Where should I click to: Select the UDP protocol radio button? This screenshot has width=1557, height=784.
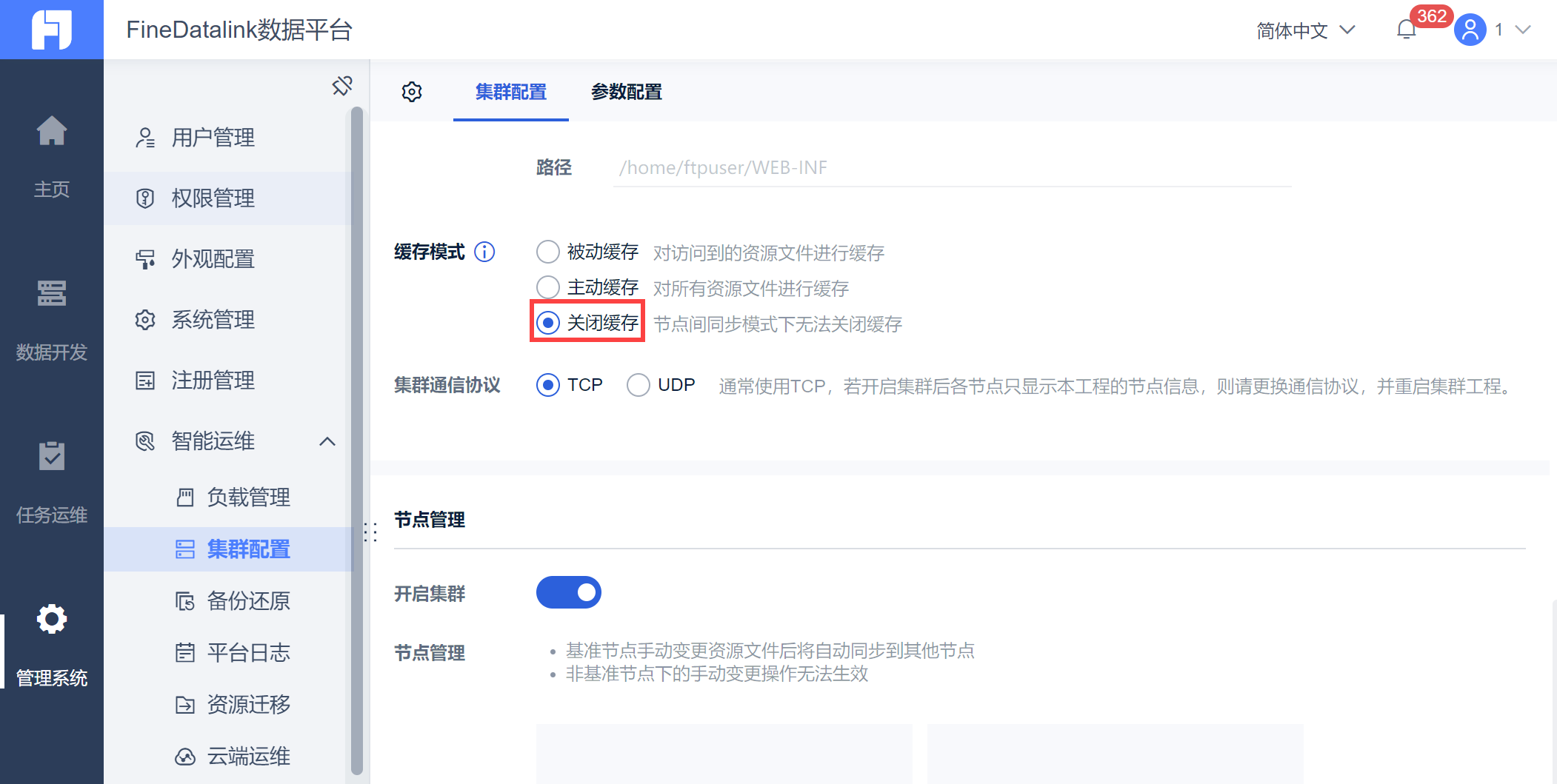tap(639, 385)
